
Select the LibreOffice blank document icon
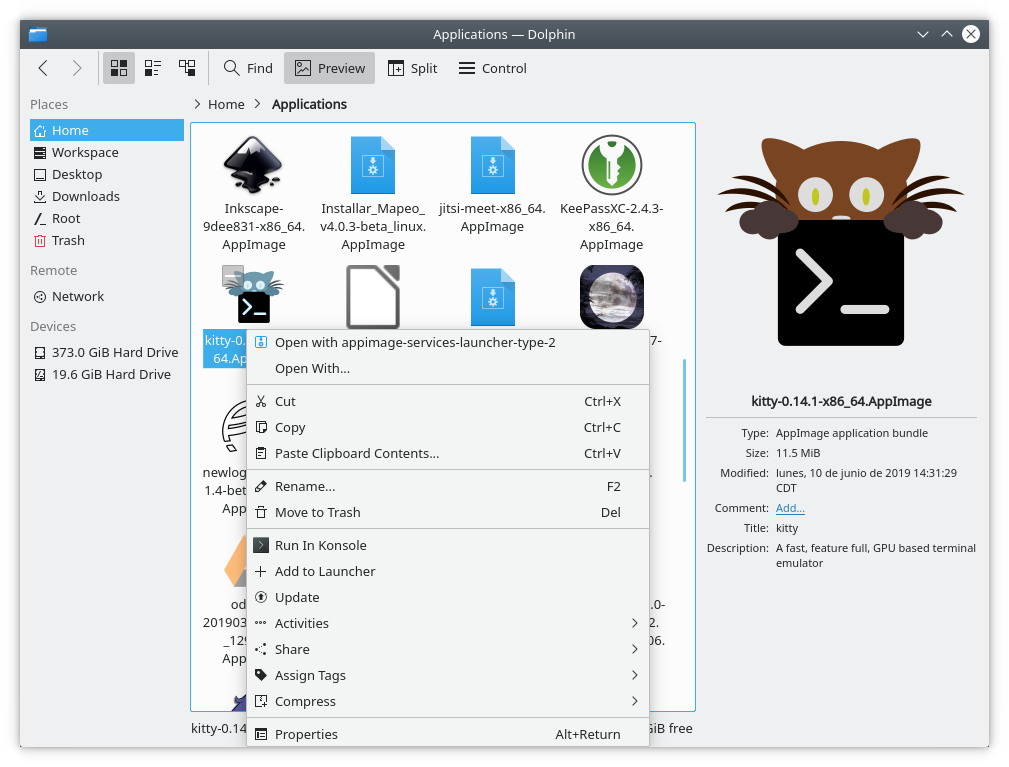pos(373,296)
